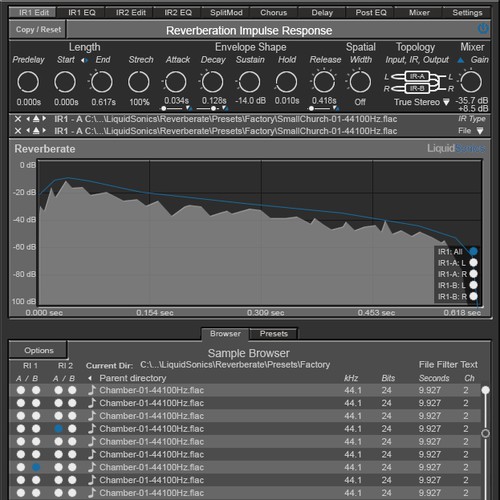The image size is (500, 500).
Task: Show the Presets tab
Action: (x=274, y=334)
